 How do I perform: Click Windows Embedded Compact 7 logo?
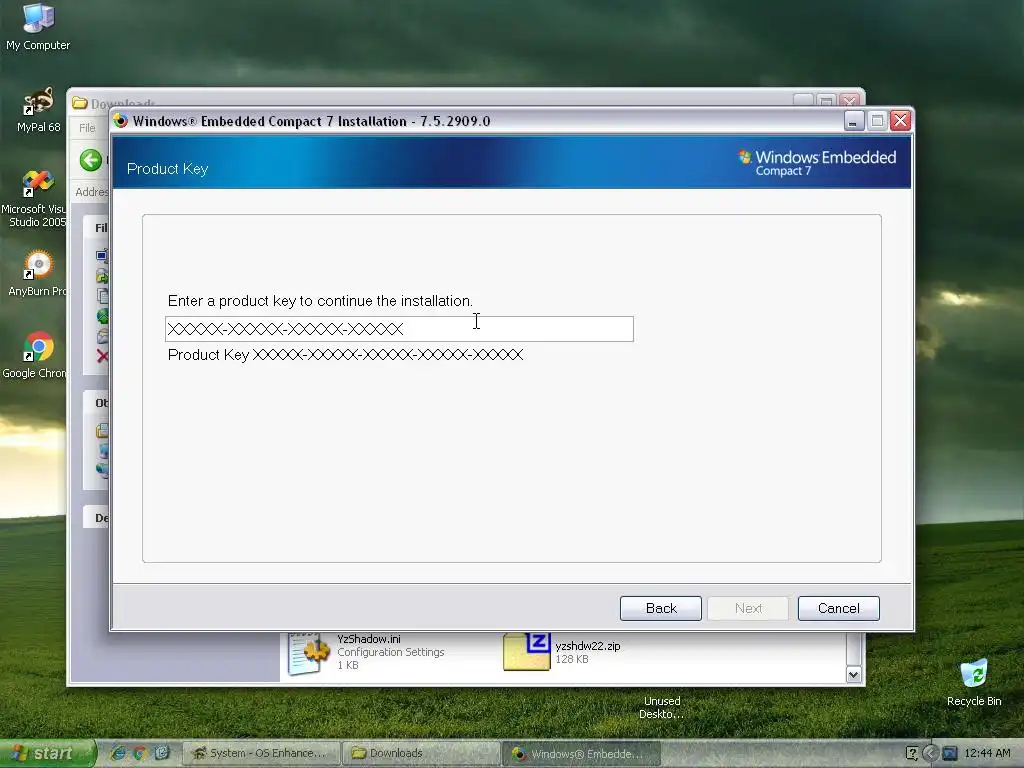click(817, 163)
